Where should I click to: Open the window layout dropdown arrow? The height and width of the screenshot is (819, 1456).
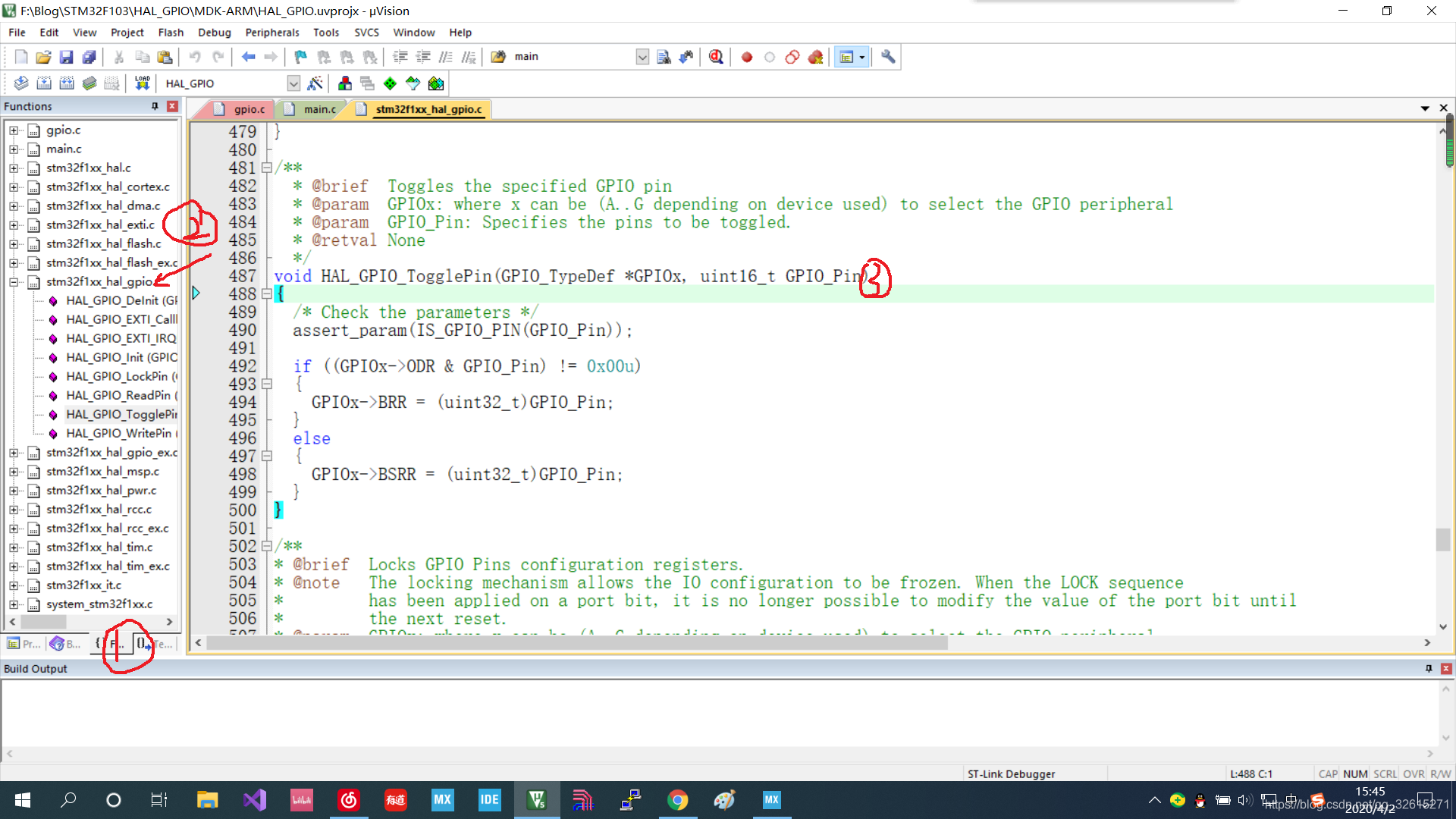(862, 57)
